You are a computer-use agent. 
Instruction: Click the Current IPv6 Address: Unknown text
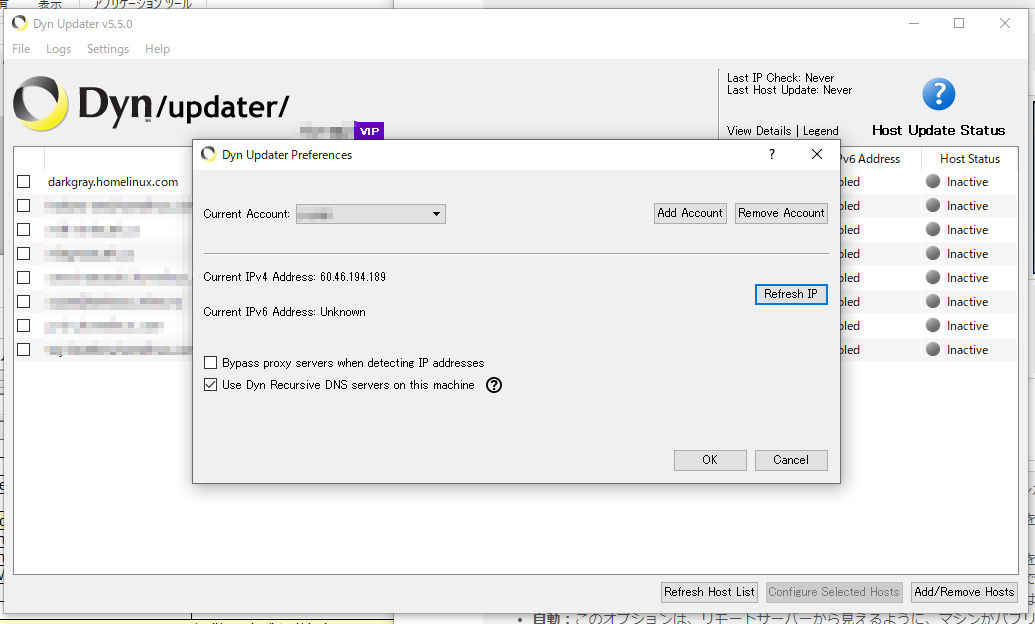pos(284,312)
